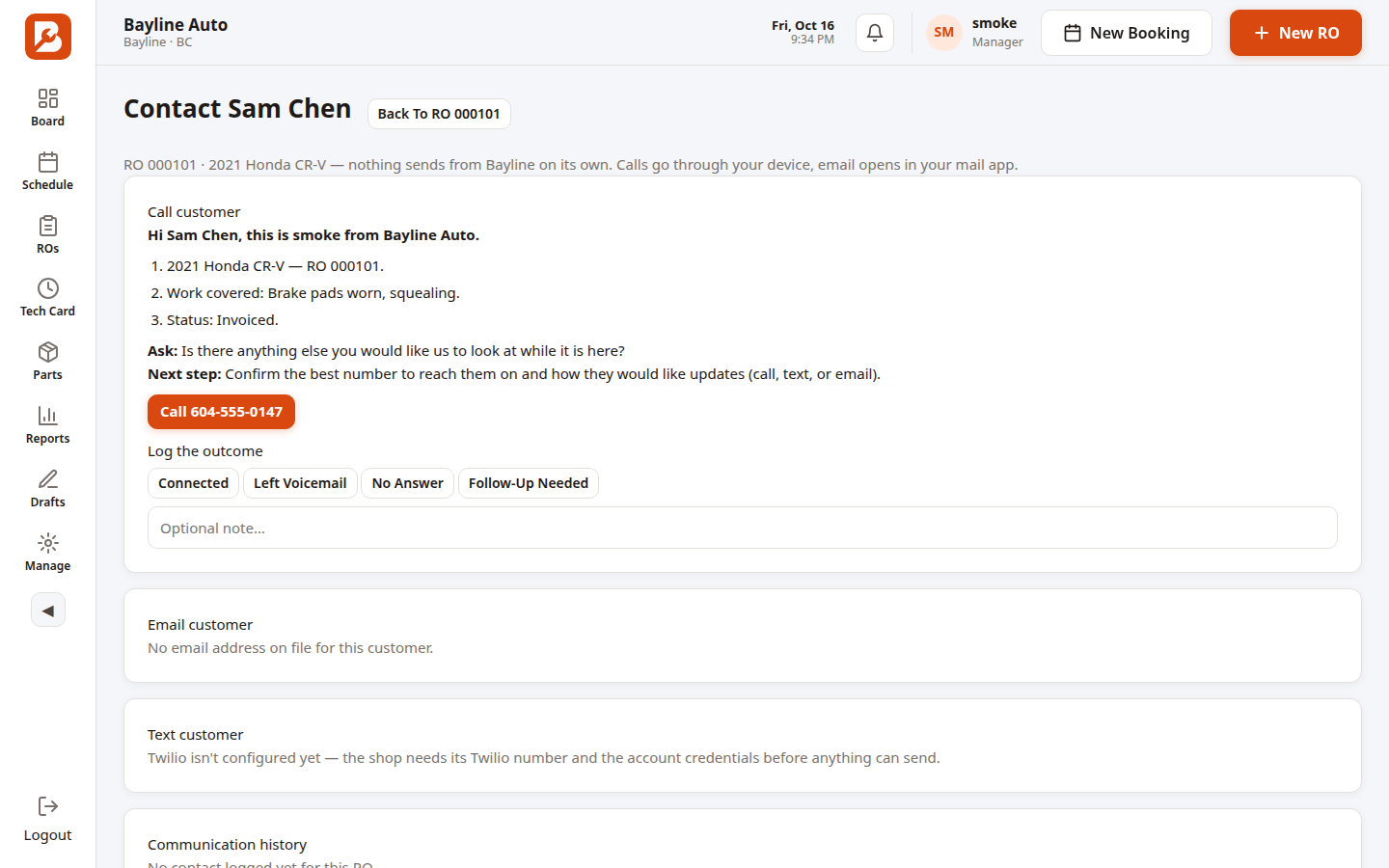Open the Parts section
1389x868 pixels.
[47, 362]
